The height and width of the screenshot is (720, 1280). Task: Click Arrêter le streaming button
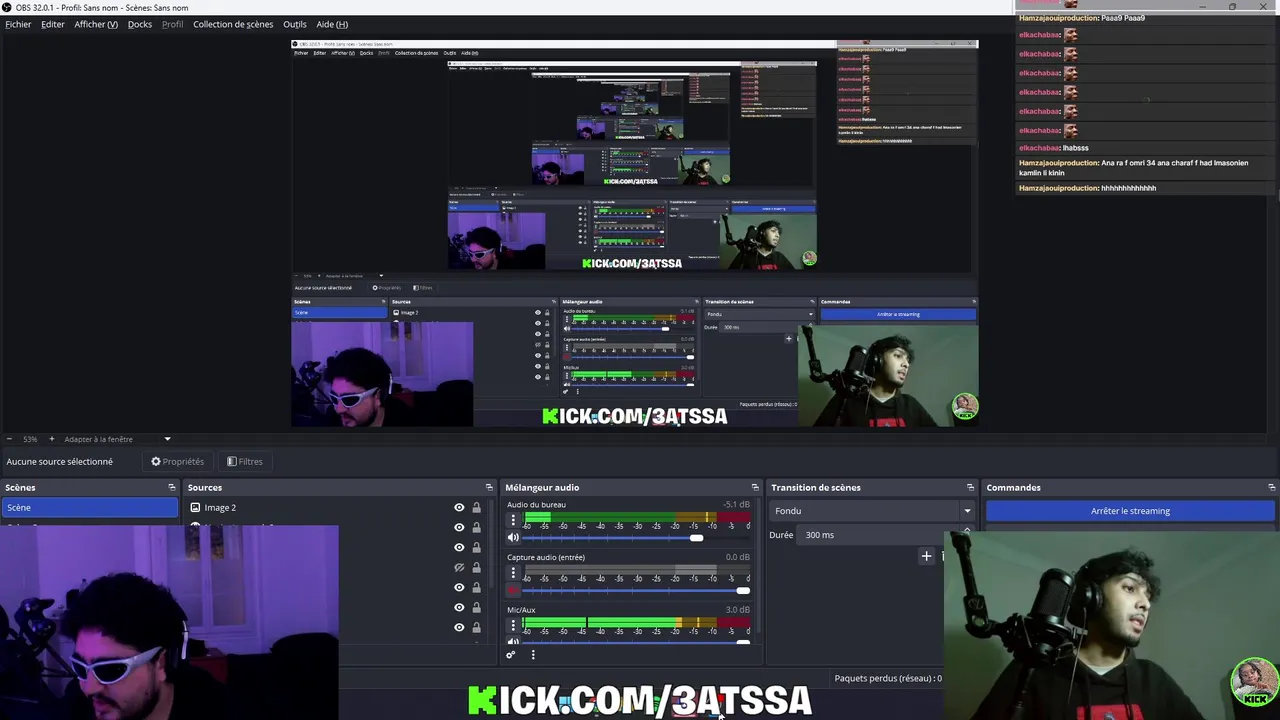point(1130,511)
